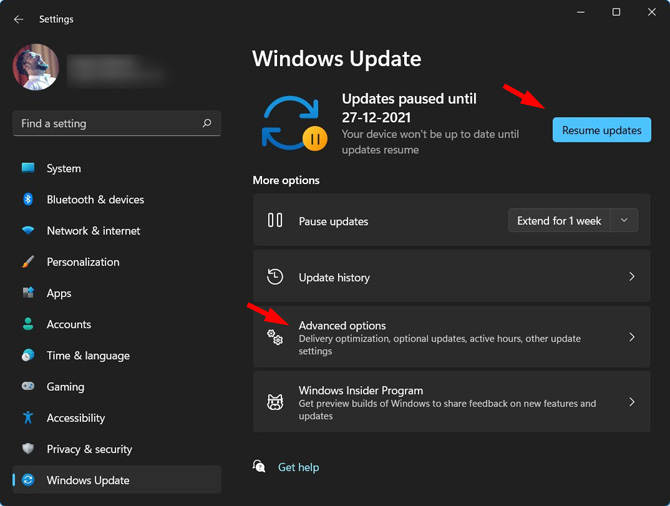670x506 pixels.
Task: Open Bluetooth & devices category
Action: [117, 200]
